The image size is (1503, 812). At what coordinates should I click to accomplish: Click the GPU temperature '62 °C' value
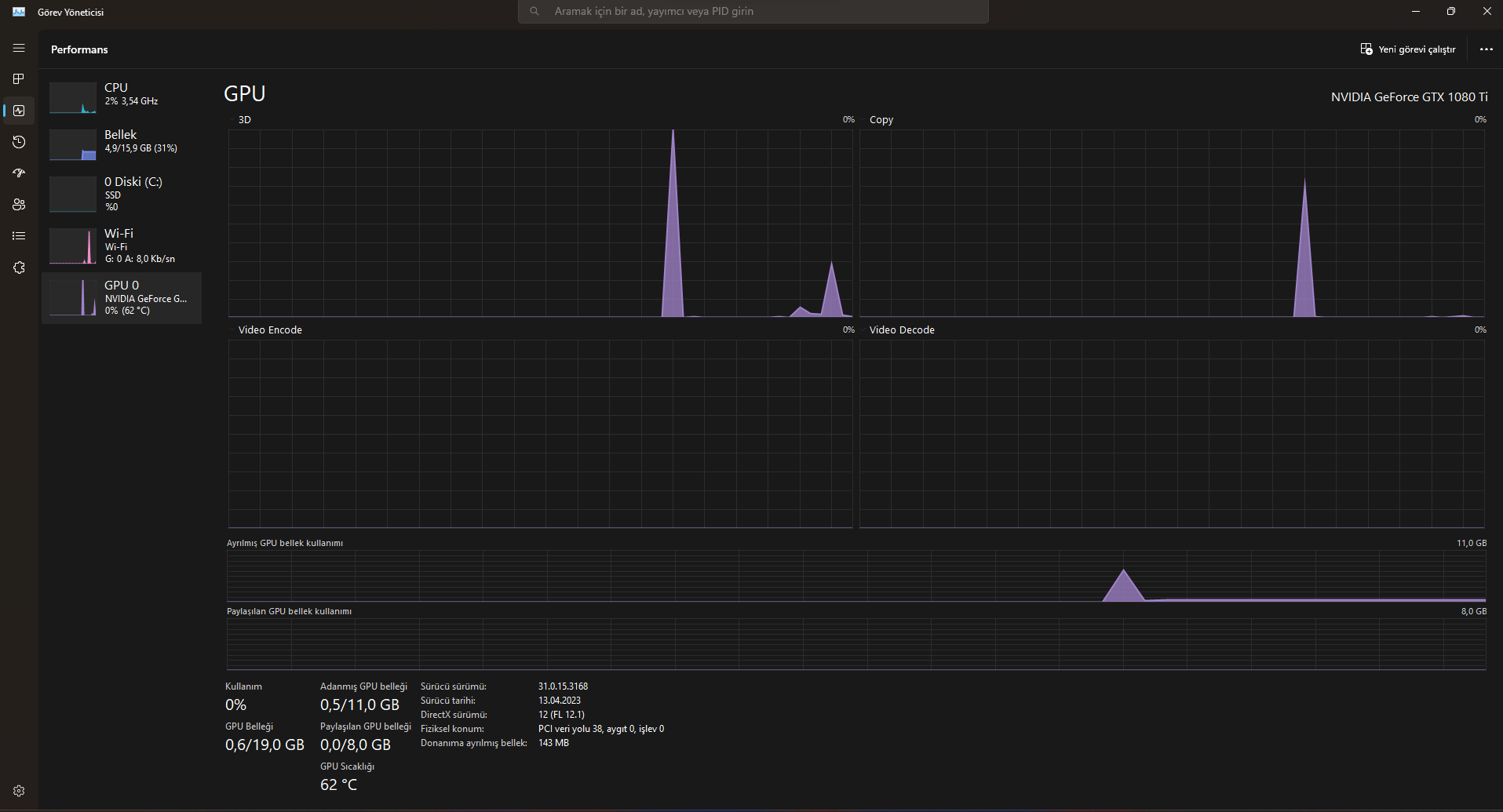(338, 785)
